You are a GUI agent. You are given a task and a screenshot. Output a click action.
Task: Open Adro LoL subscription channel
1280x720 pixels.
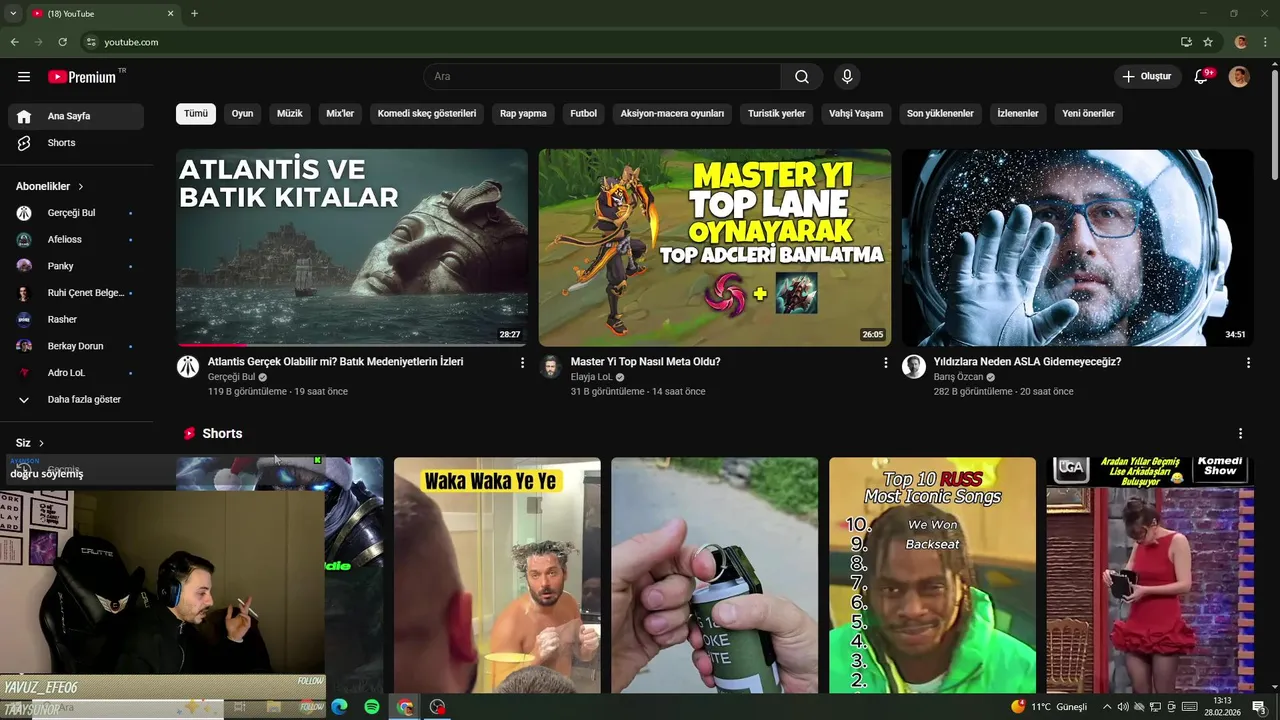76,373
